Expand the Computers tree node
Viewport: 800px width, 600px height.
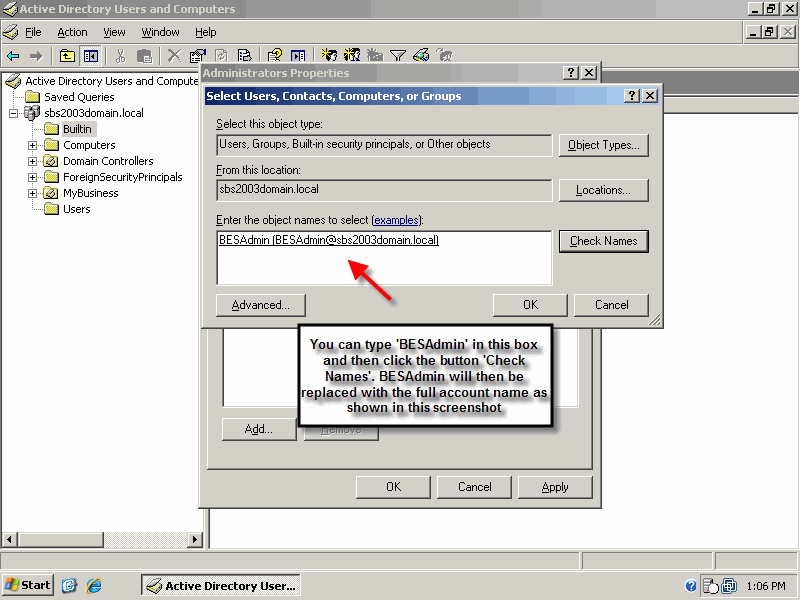pos(32,145)
